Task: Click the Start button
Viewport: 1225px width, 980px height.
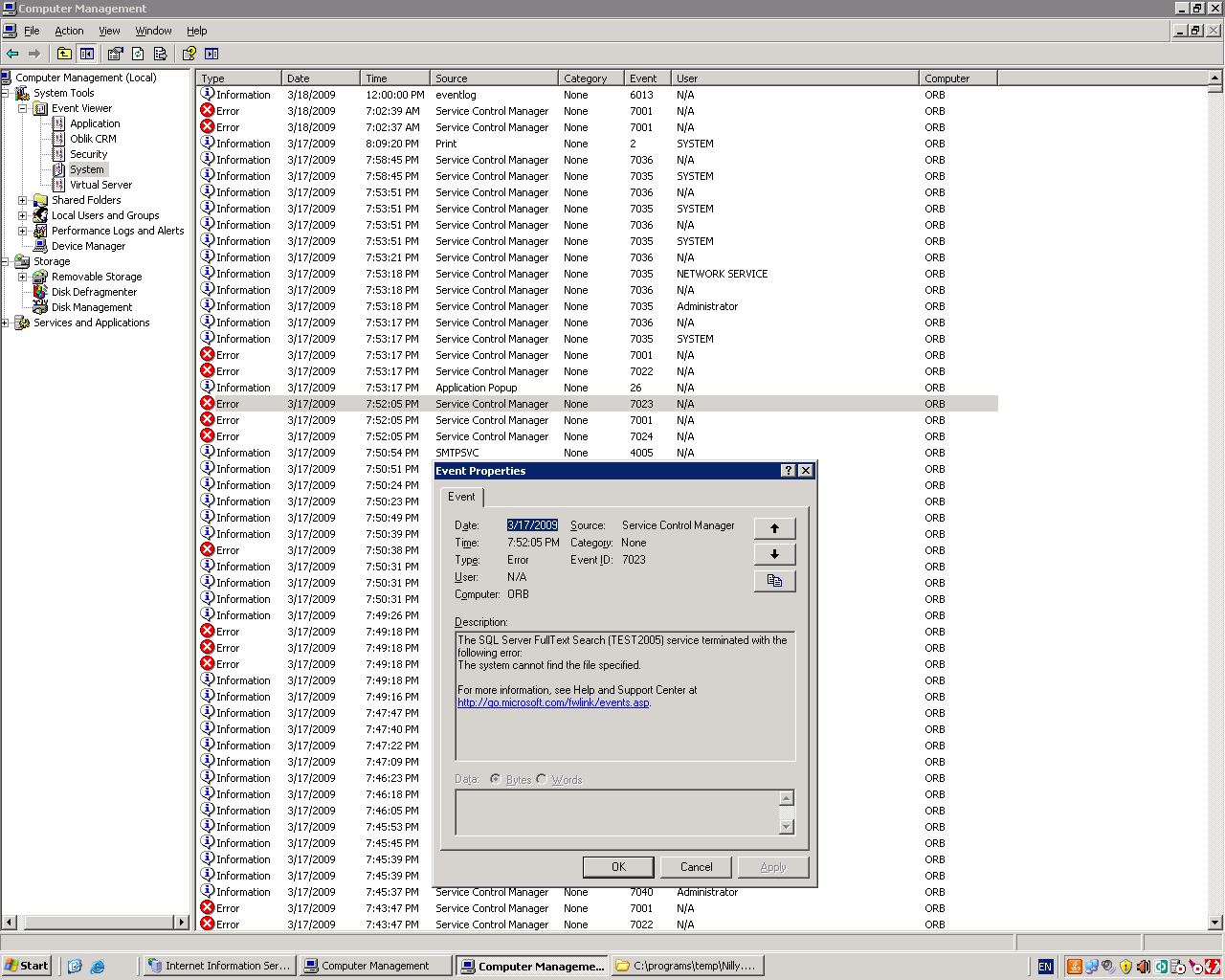Action: click(x=27, y=966)
